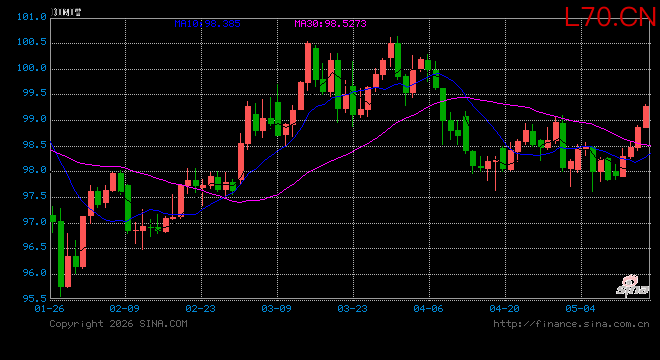Click the 03-23 date label
Image resolution: width=660 pixels, height=360 pixels.
click(x=352, y=309)
